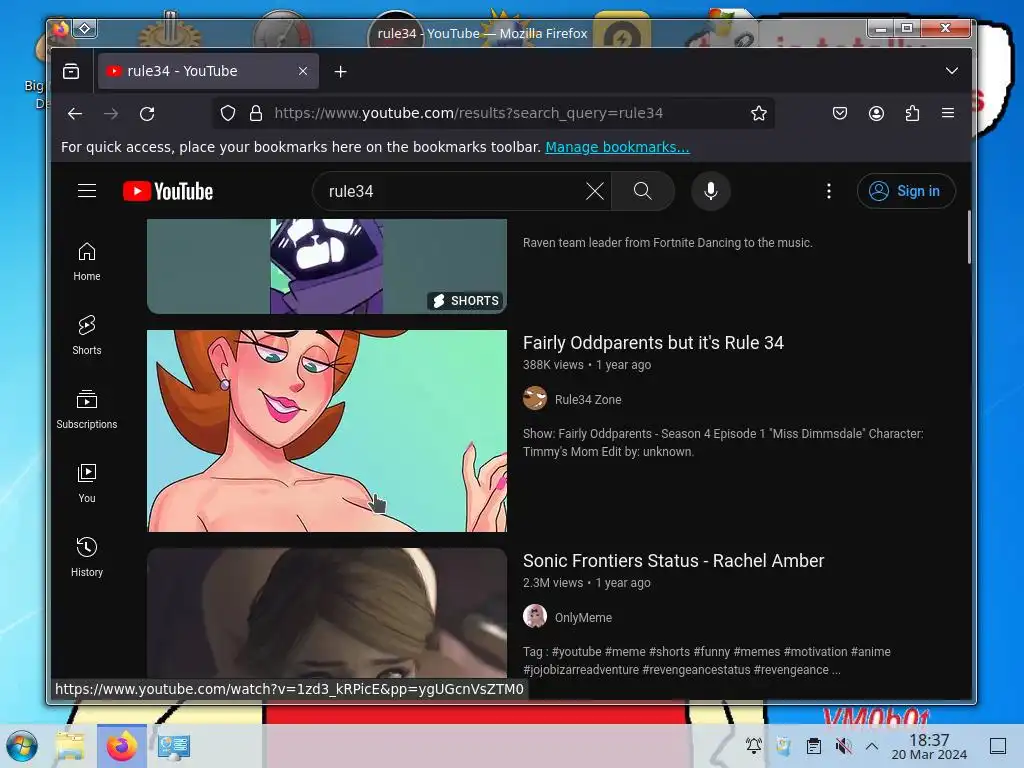
Task: Open the Rule34 Zone channel name
Action: [x=588, y=400]
